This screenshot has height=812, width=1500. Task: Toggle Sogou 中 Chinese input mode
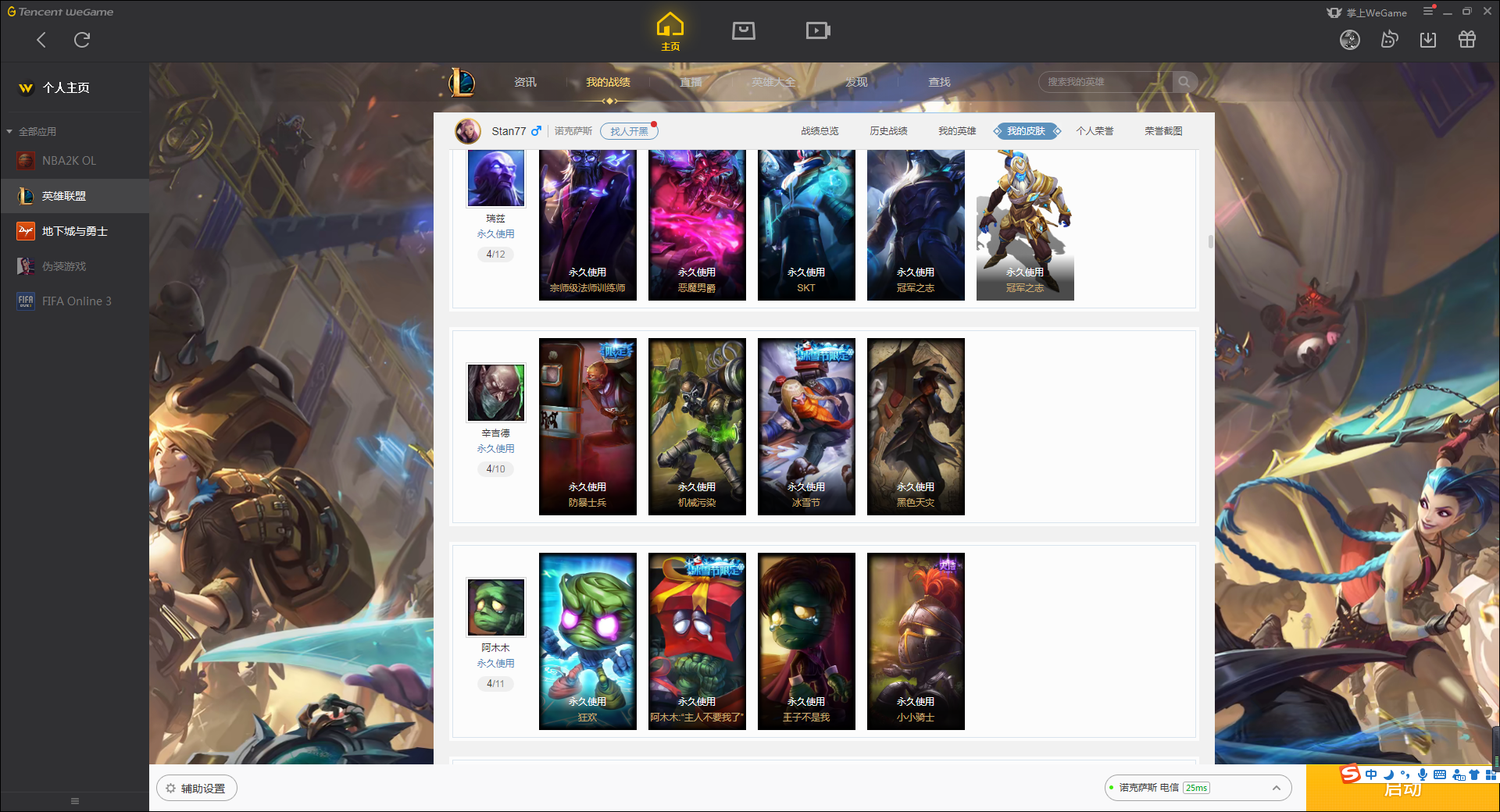pos(1371,775)
